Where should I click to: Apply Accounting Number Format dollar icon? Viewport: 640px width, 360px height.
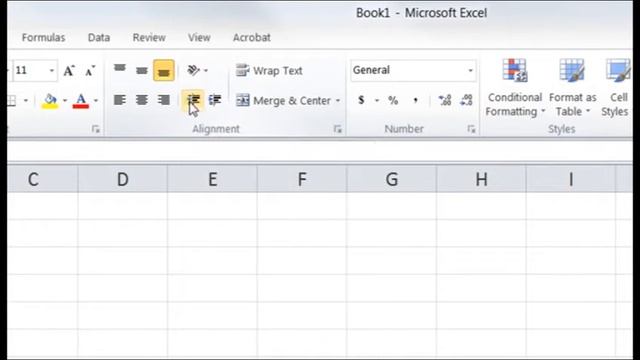pyautogui.click(x=361, y=100)
